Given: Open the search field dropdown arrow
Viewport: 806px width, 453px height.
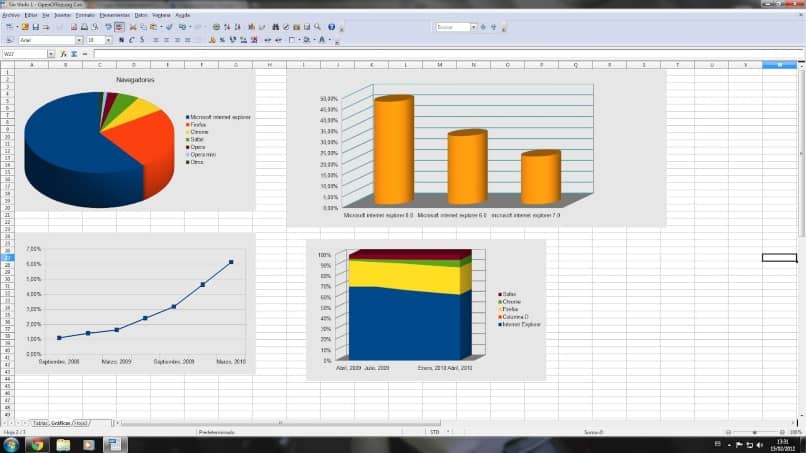Looking at the screenshot, I should coord(473,27).
